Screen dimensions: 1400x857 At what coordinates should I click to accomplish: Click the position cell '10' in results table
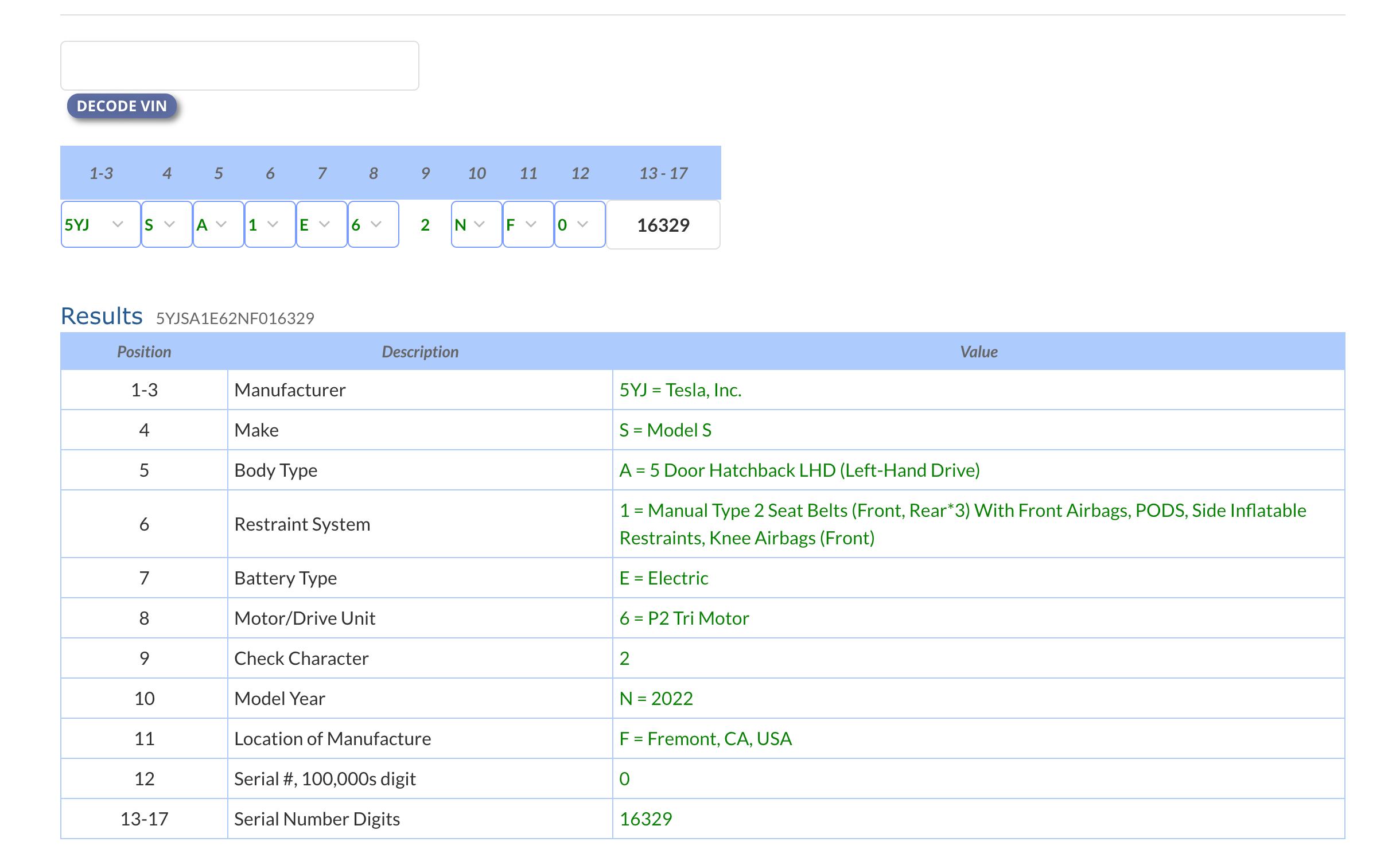tap(144, 699)
